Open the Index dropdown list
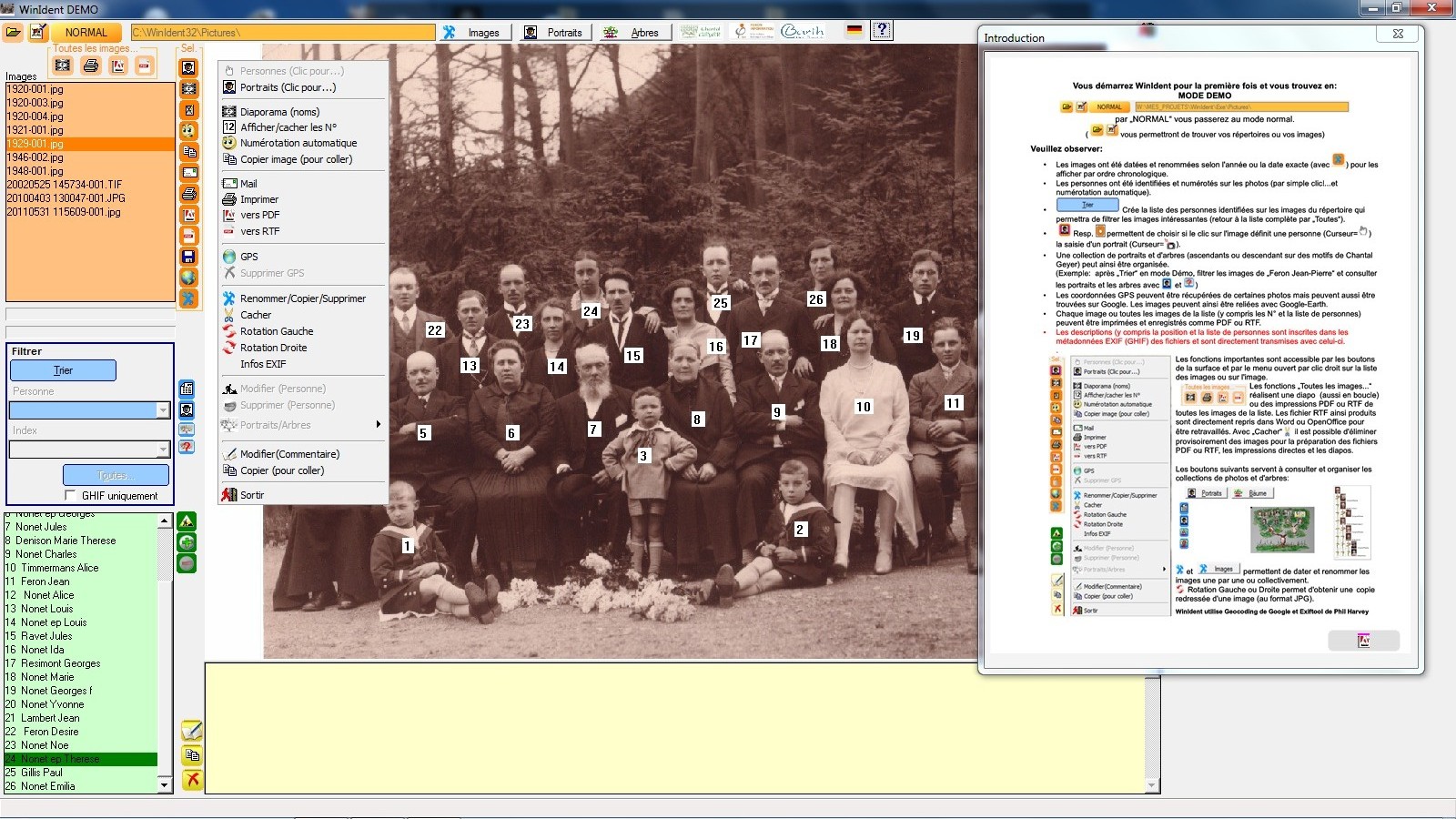The width and height of the screenshot is (1456, 819). [x=163, y=450]
